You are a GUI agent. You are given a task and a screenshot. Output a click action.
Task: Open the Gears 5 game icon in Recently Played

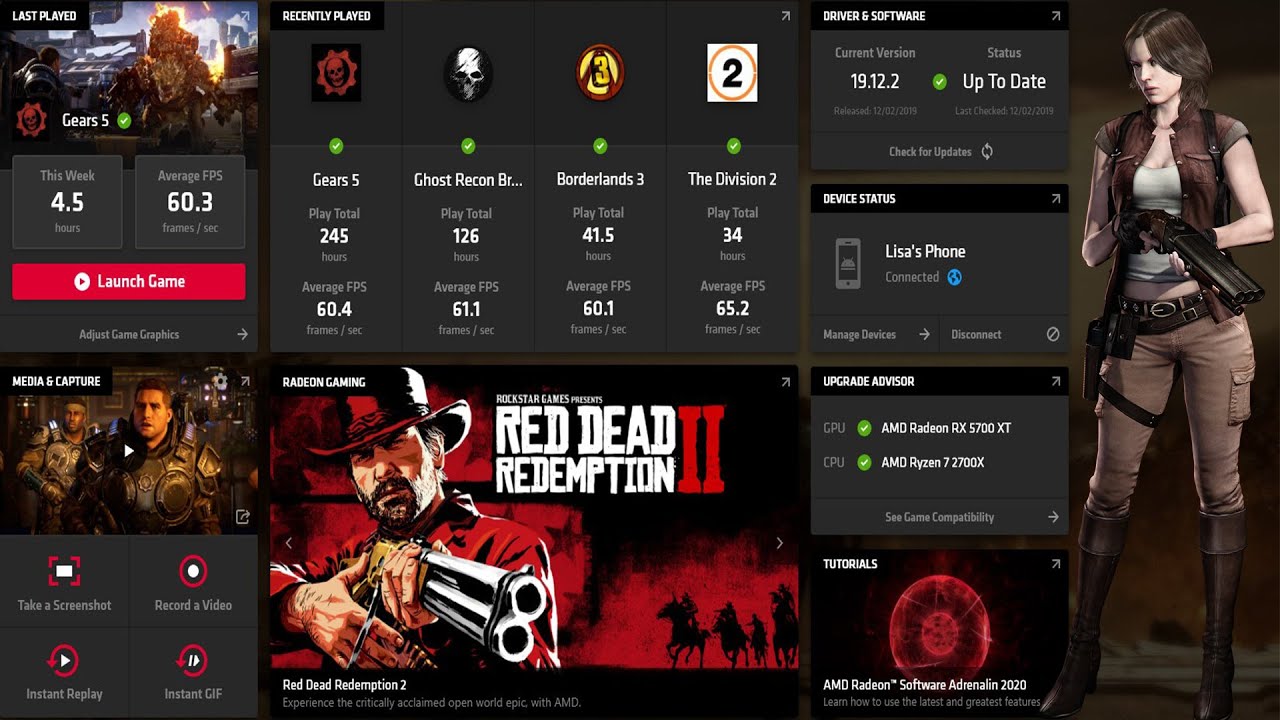(336, 73)
